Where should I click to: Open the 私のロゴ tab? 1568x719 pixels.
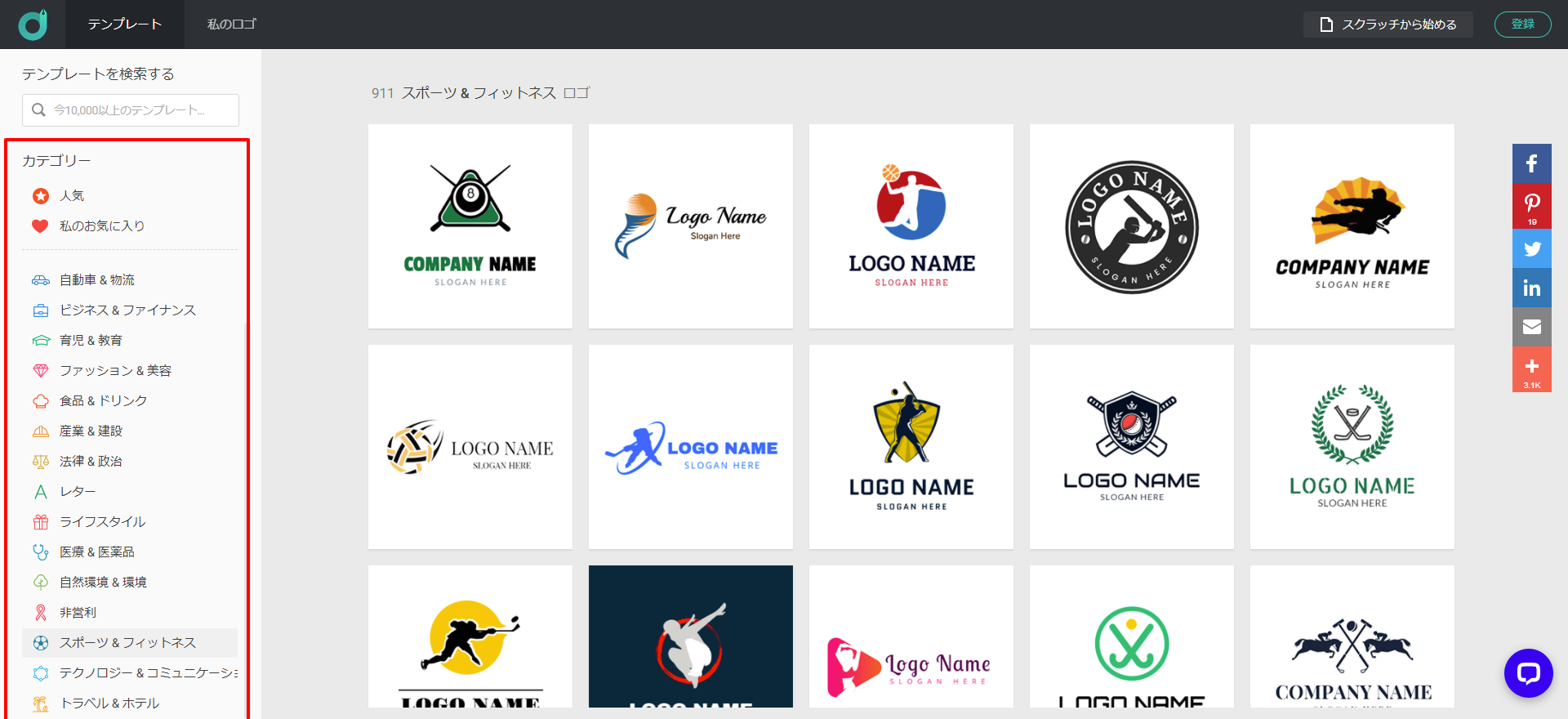(231, 25)
